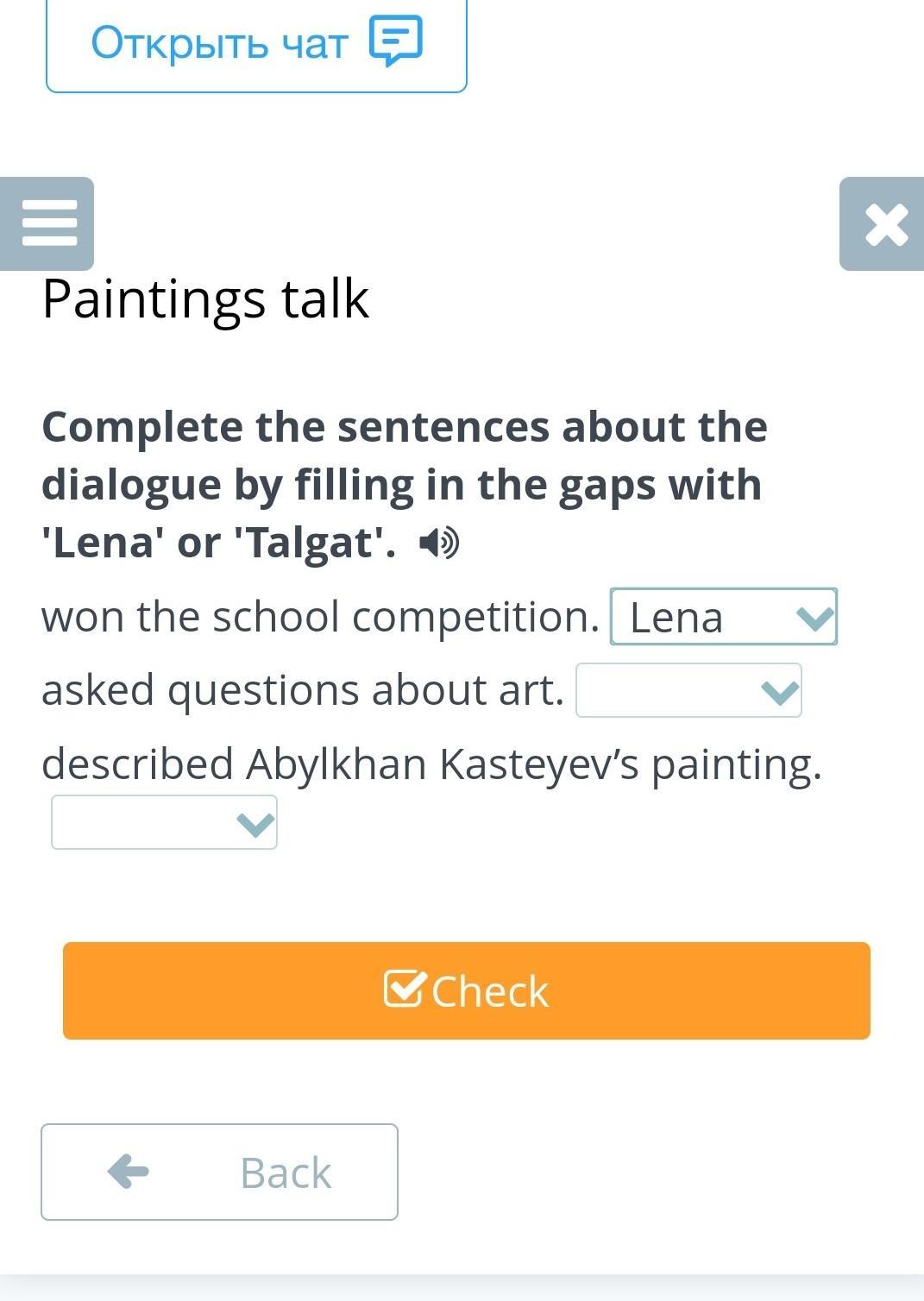The width and height of the screenshot is (924, 1301).
Task: Click the "asked questions about art." sentence
Action: [303, 690]
